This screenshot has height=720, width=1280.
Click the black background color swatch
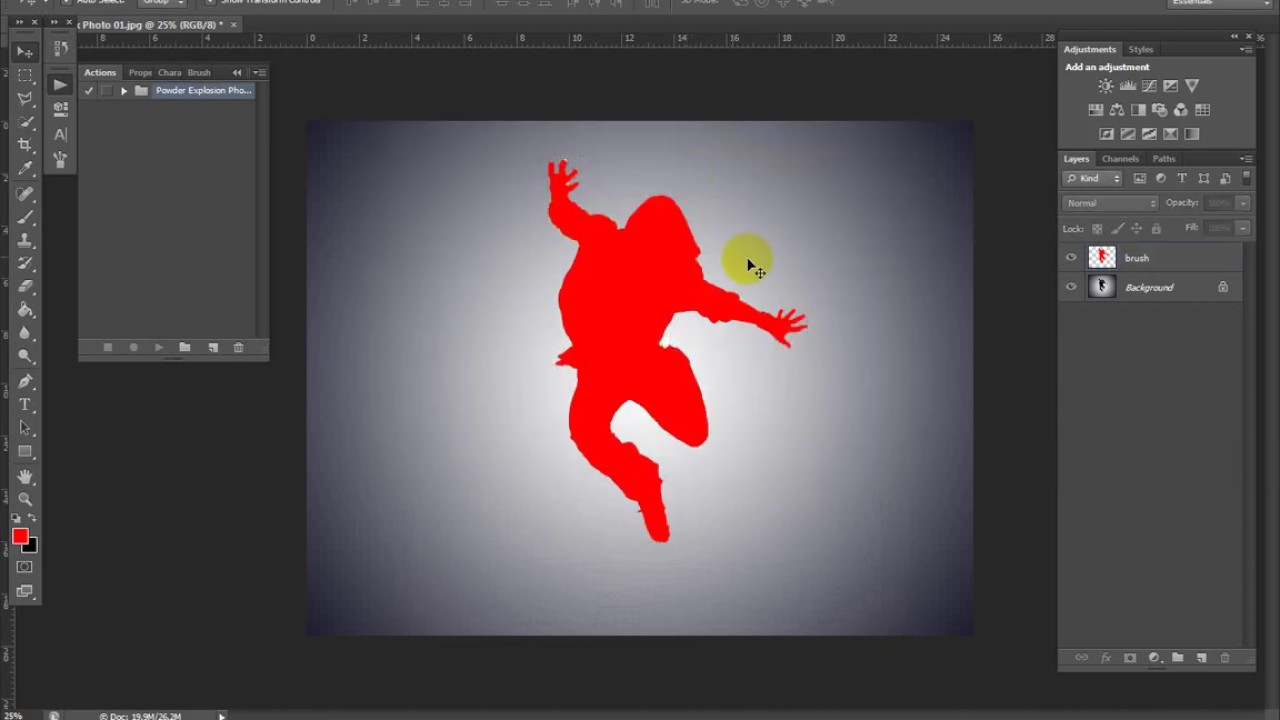(31, 547)
